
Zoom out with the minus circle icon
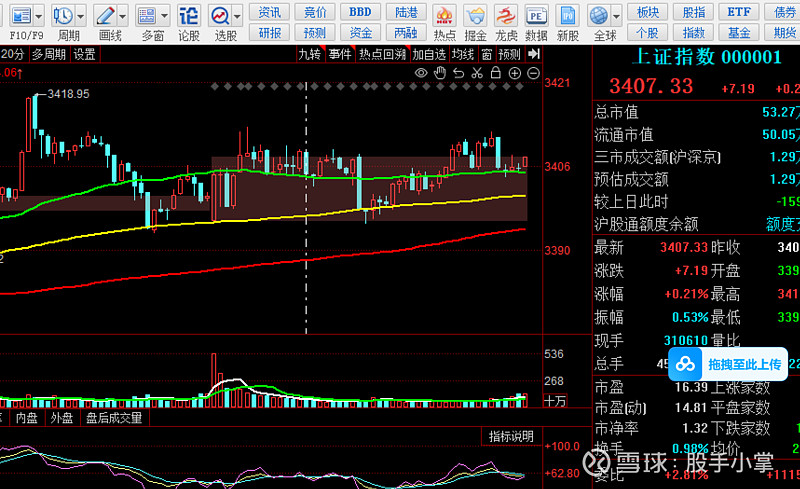[x=533, y=74]
